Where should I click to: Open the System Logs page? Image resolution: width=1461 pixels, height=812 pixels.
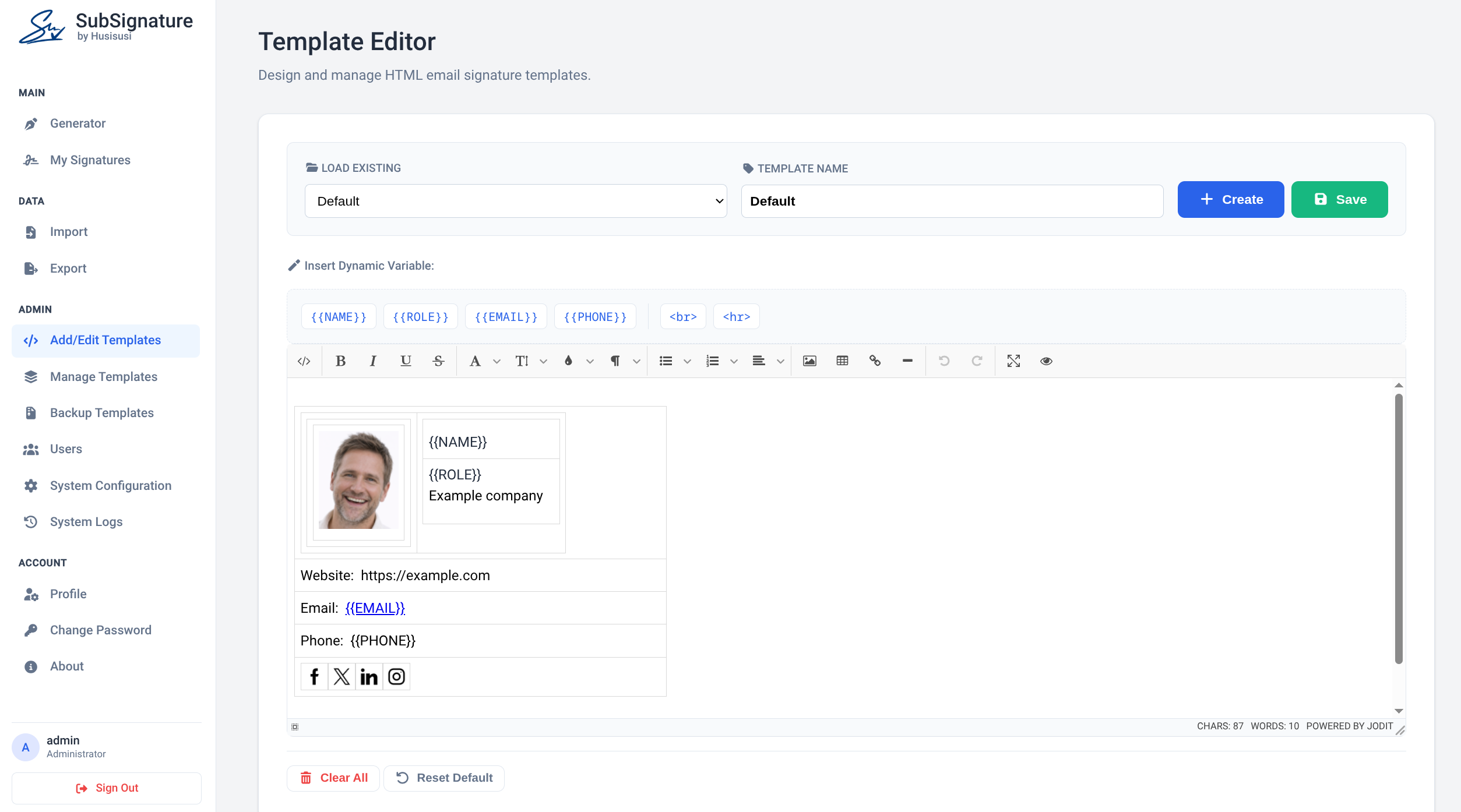point(86,521)
